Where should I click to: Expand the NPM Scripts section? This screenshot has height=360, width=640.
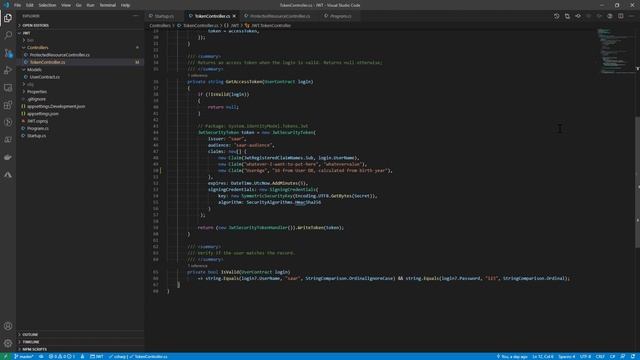[80, 349]
